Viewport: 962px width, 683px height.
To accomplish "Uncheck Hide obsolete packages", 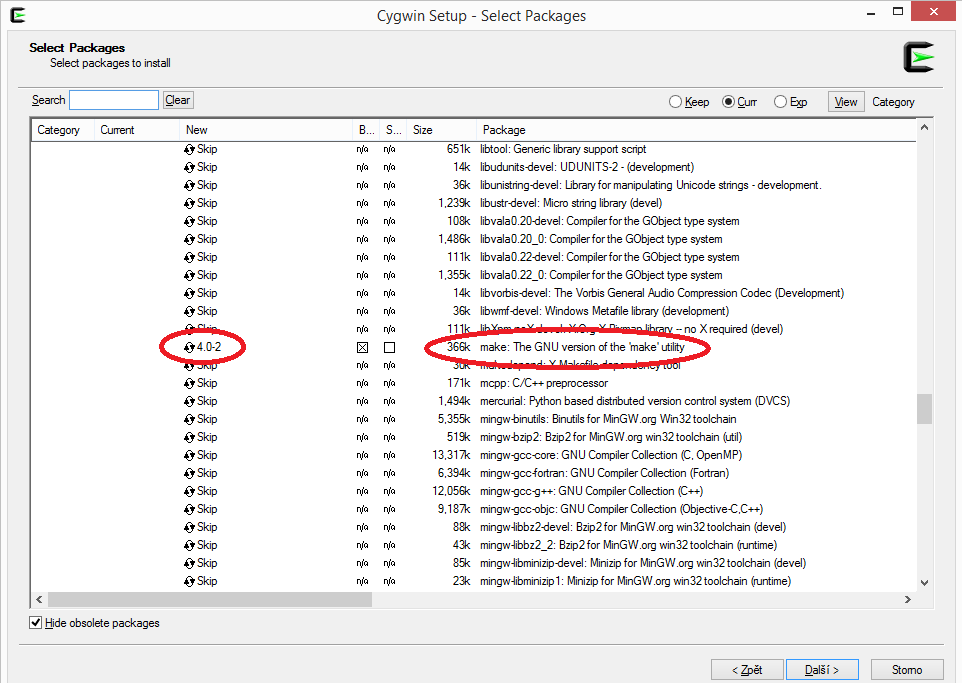I will pyautogui.click(x=36, y=622).
